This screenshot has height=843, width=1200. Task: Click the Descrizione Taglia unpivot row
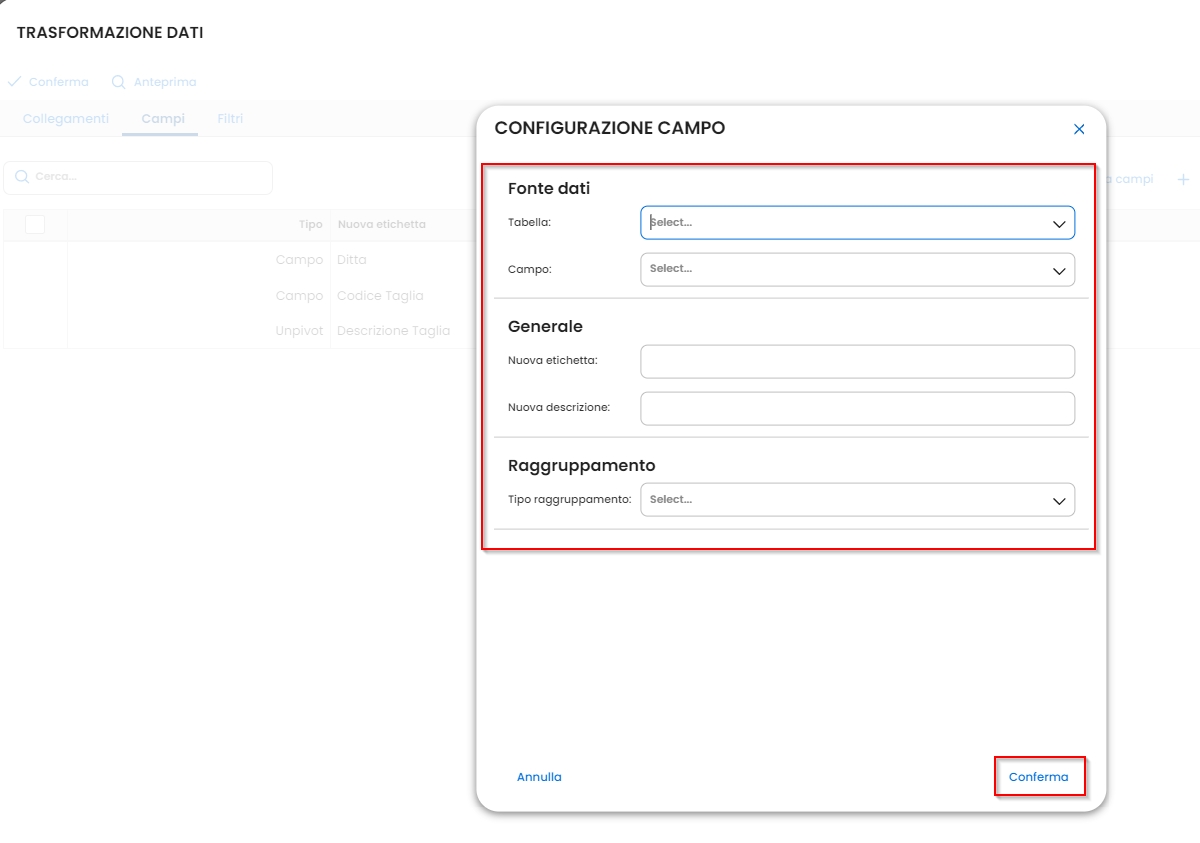point(393,331)
